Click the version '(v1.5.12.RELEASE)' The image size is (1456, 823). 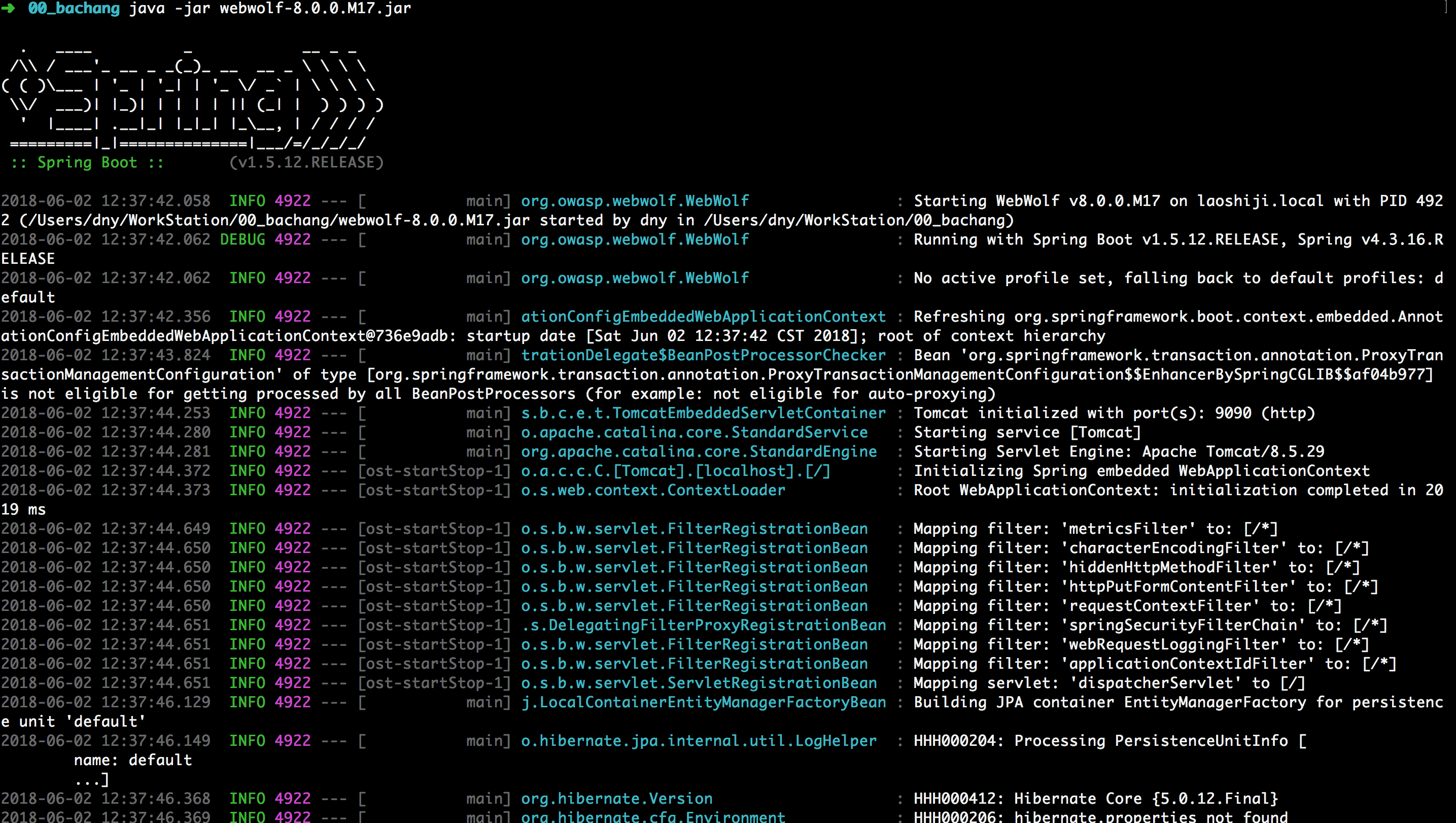[306, 163]
